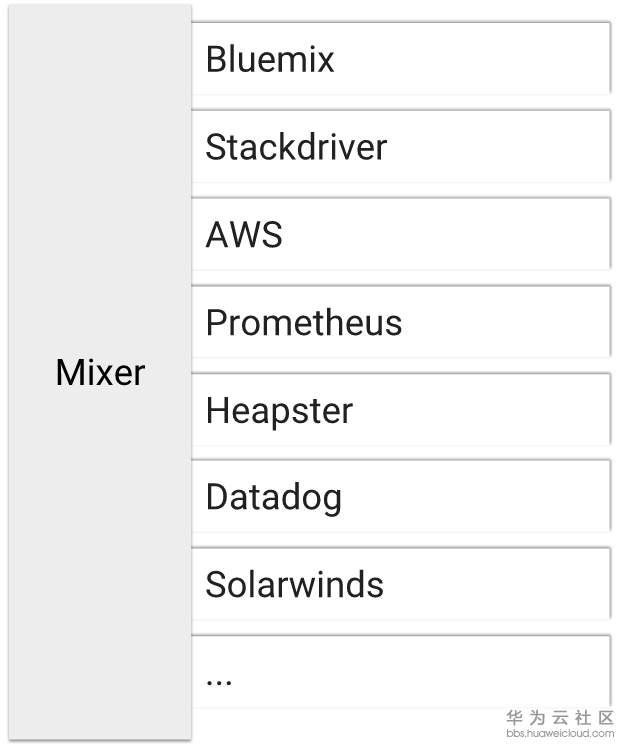628x748 pixels.
Task: Click the word Bluemix
Action: [x=270, y=59]
